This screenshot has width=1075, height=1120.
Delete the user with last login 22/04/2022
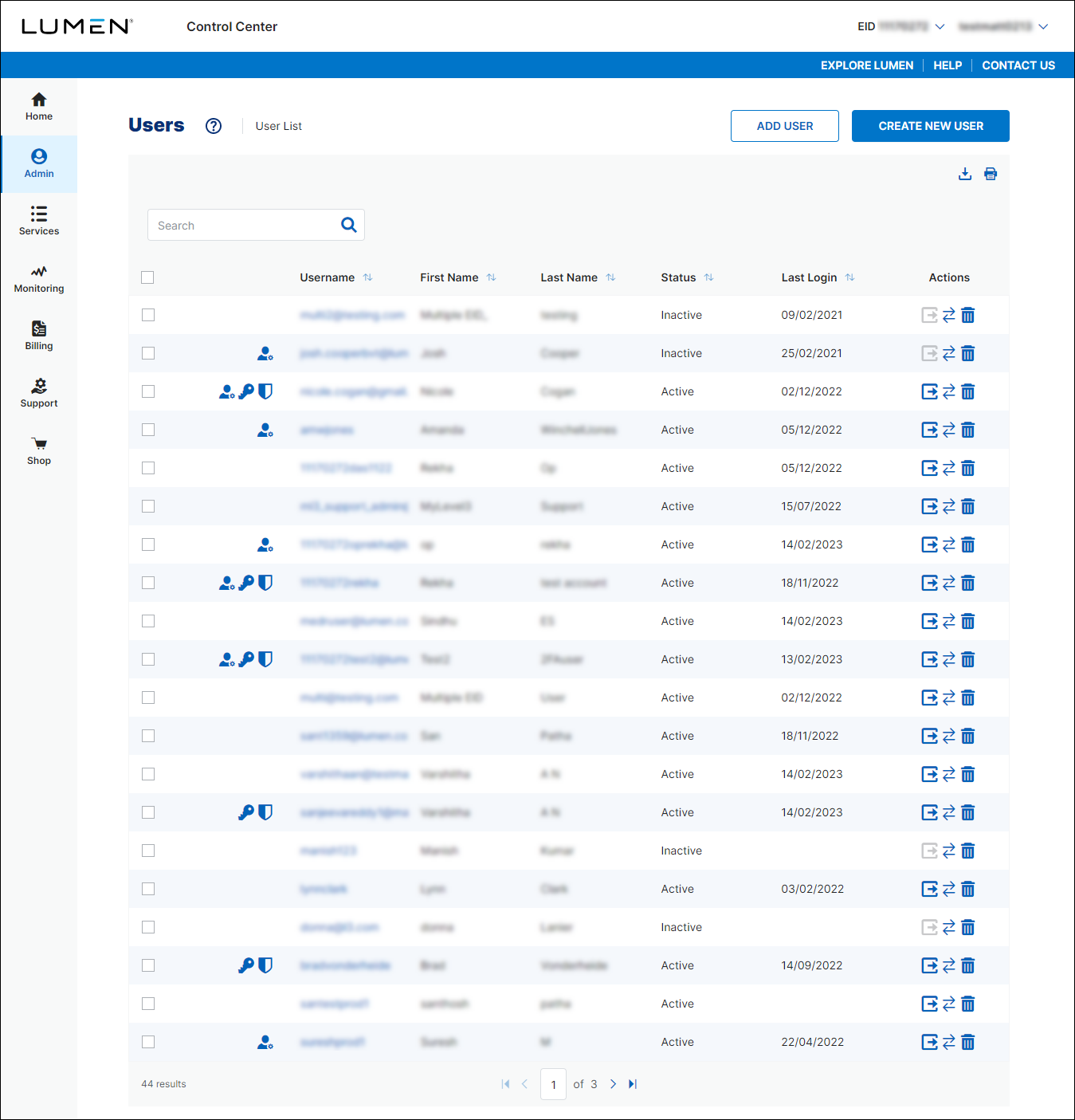968,1042
